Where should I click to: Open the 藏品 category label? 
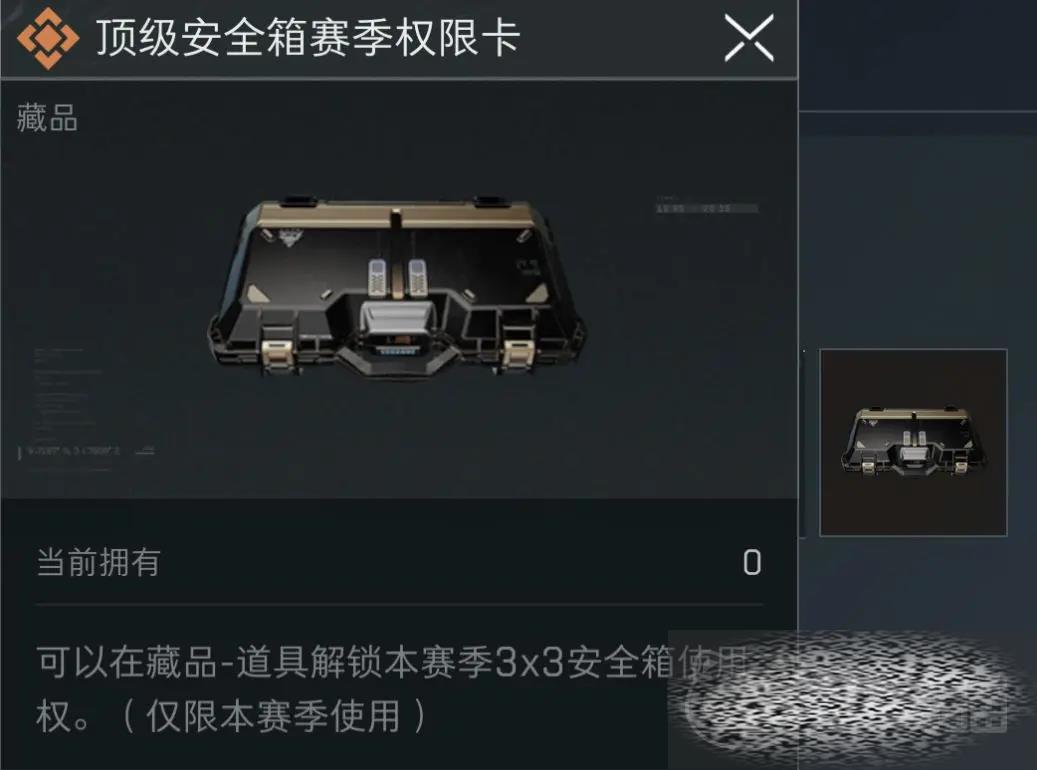(x=47, y=118)
